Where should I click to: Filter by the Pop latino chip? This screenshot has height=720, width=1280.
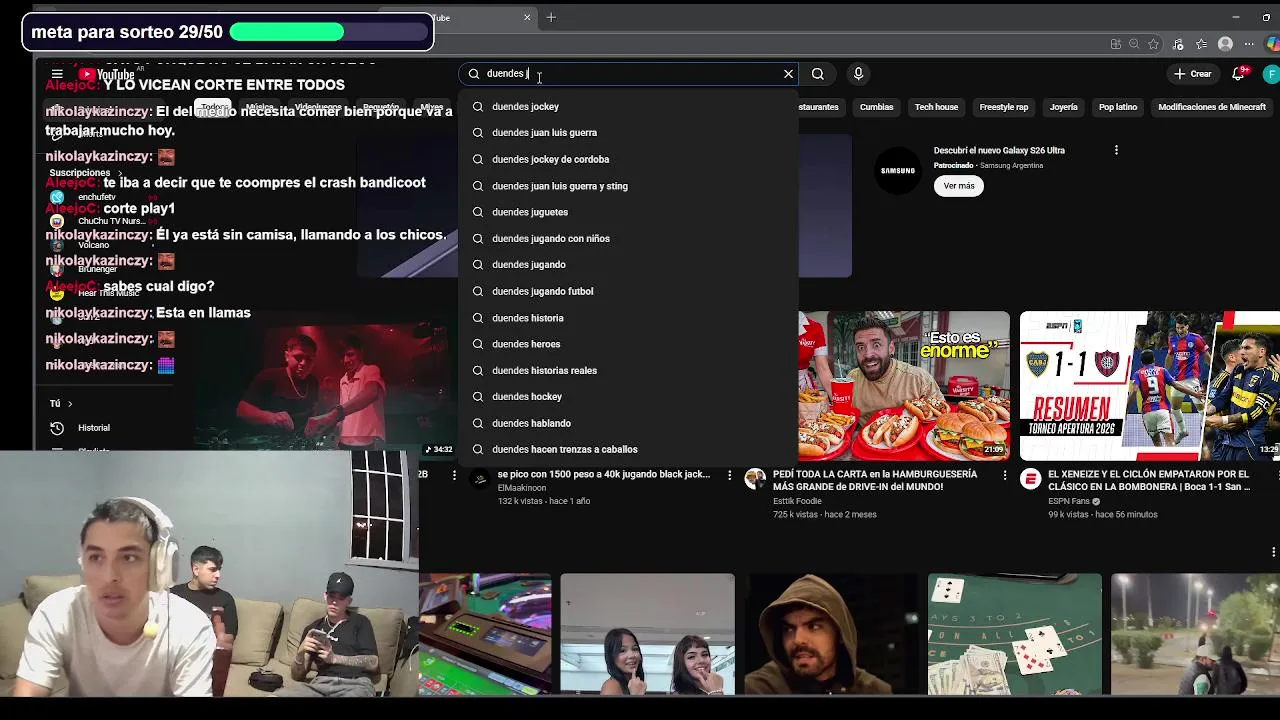[1118, 107]
